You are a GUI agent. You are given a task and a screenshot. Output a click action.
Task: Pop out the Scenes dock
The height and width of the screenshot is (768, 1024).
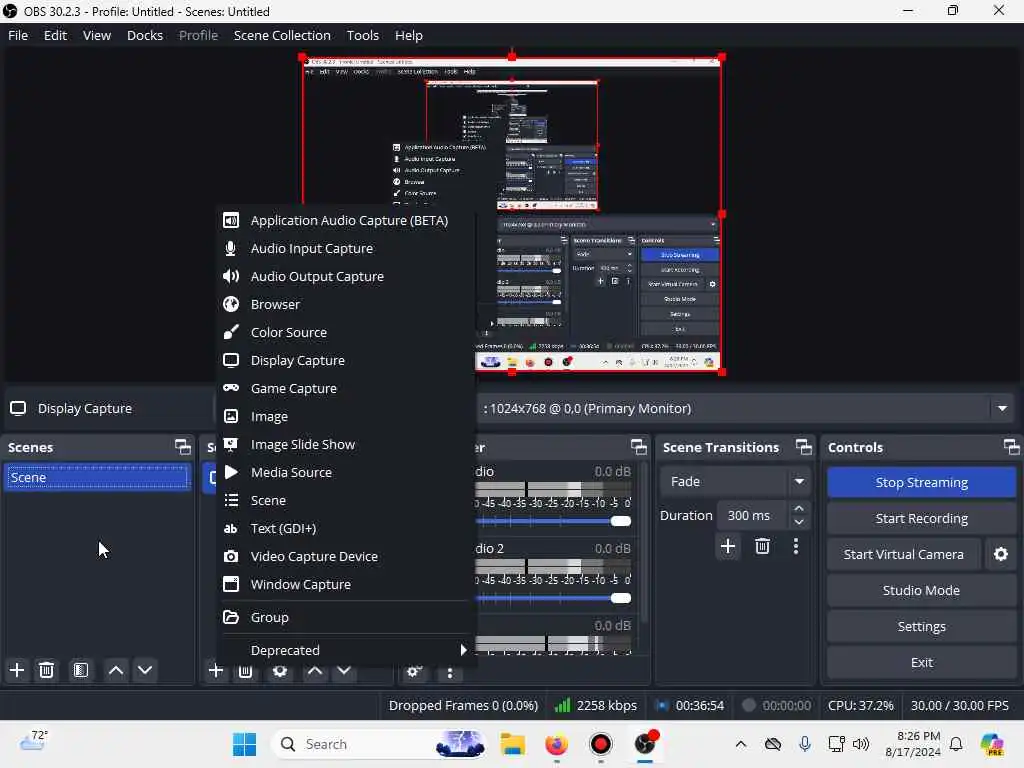(x=183, y=447)
